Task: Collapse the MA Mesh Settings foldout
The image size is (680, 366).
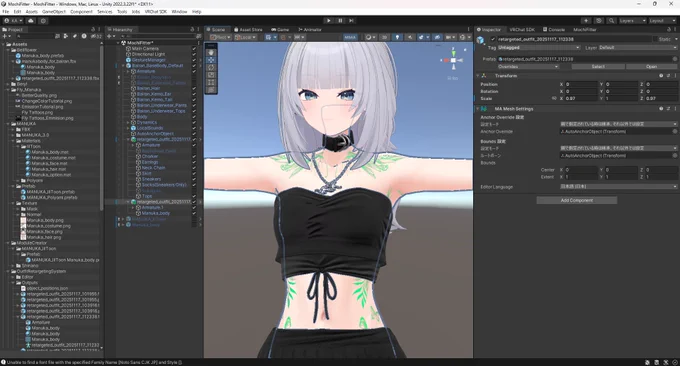Action: pos(478,109)
